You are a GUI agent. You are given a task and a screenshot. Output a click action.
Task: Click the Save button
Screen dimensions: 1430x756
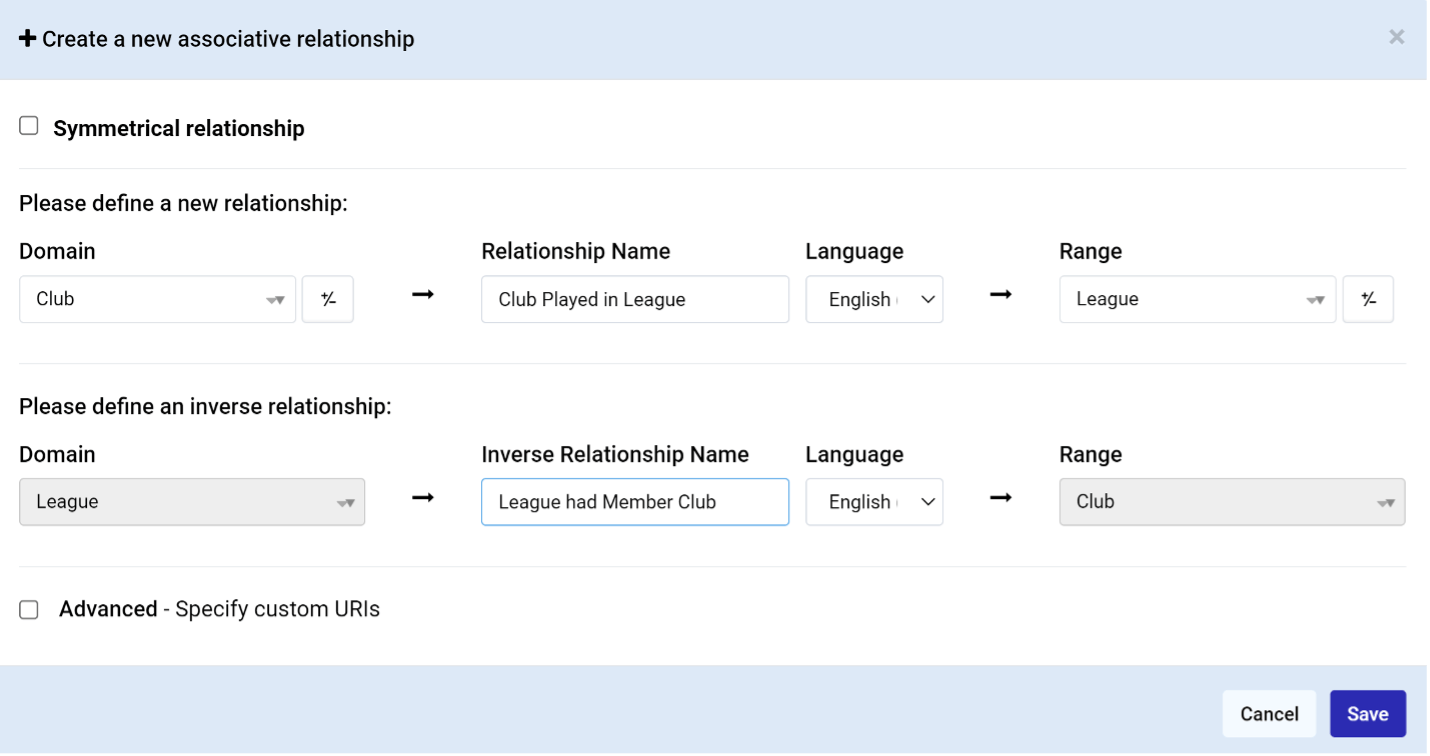click(x=1368, y=713)
